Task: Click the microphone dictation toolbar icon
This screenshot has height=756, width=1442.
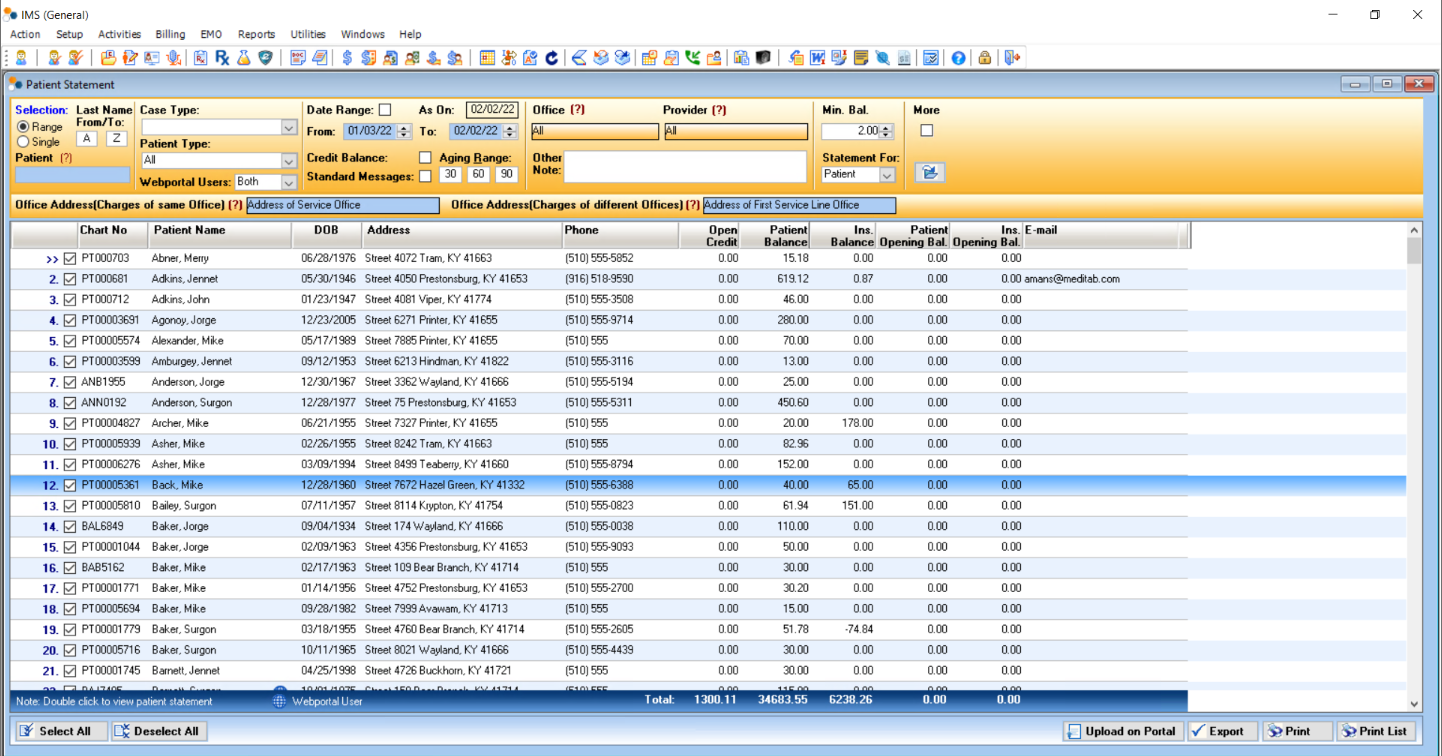Action: [174, 58]
